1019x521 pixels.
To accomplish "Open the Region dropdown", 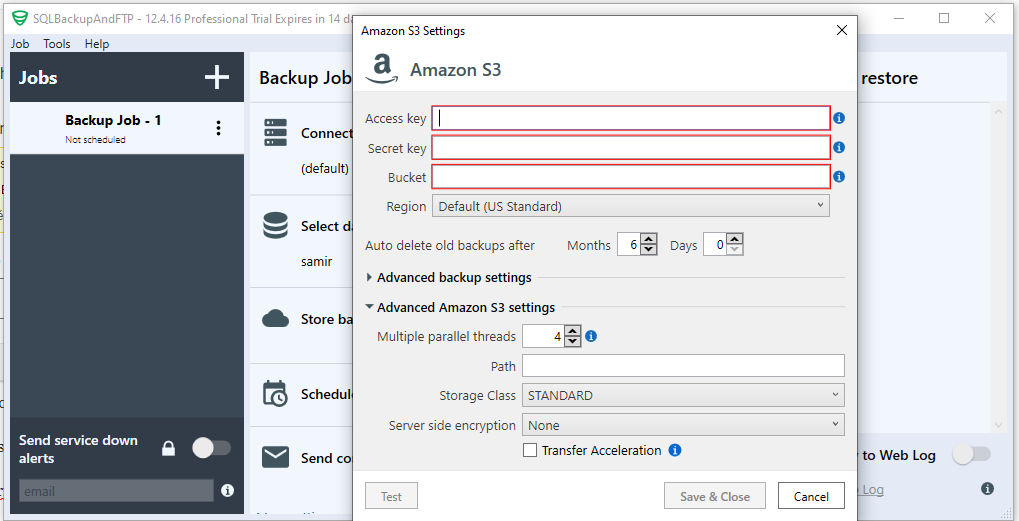I will click(630, 206).
